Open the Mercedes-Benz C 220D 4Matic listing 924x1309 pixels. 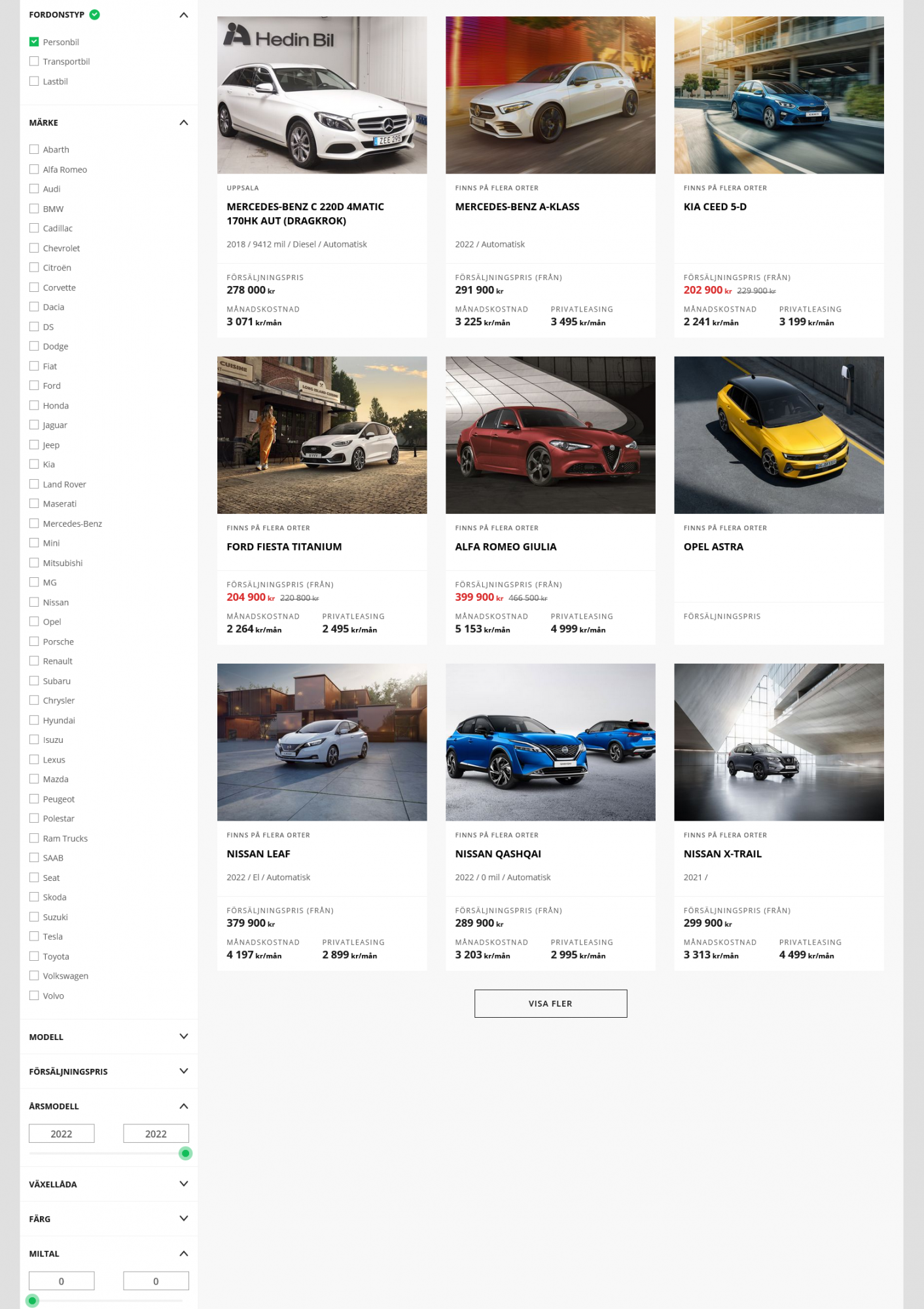(306, 213)
